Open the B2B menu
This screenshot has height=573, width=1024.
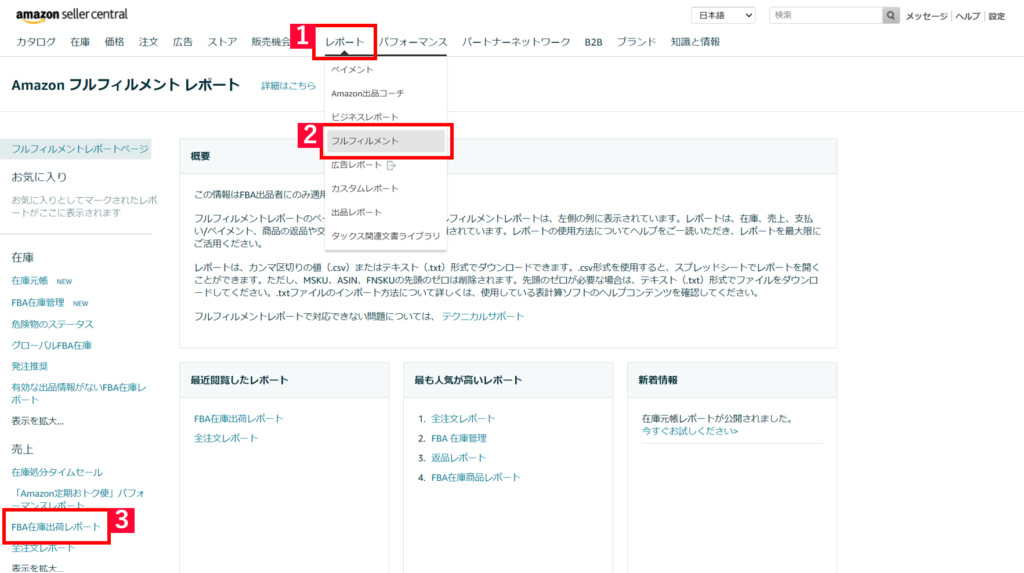pyautogui.click(x=593, y=42)
